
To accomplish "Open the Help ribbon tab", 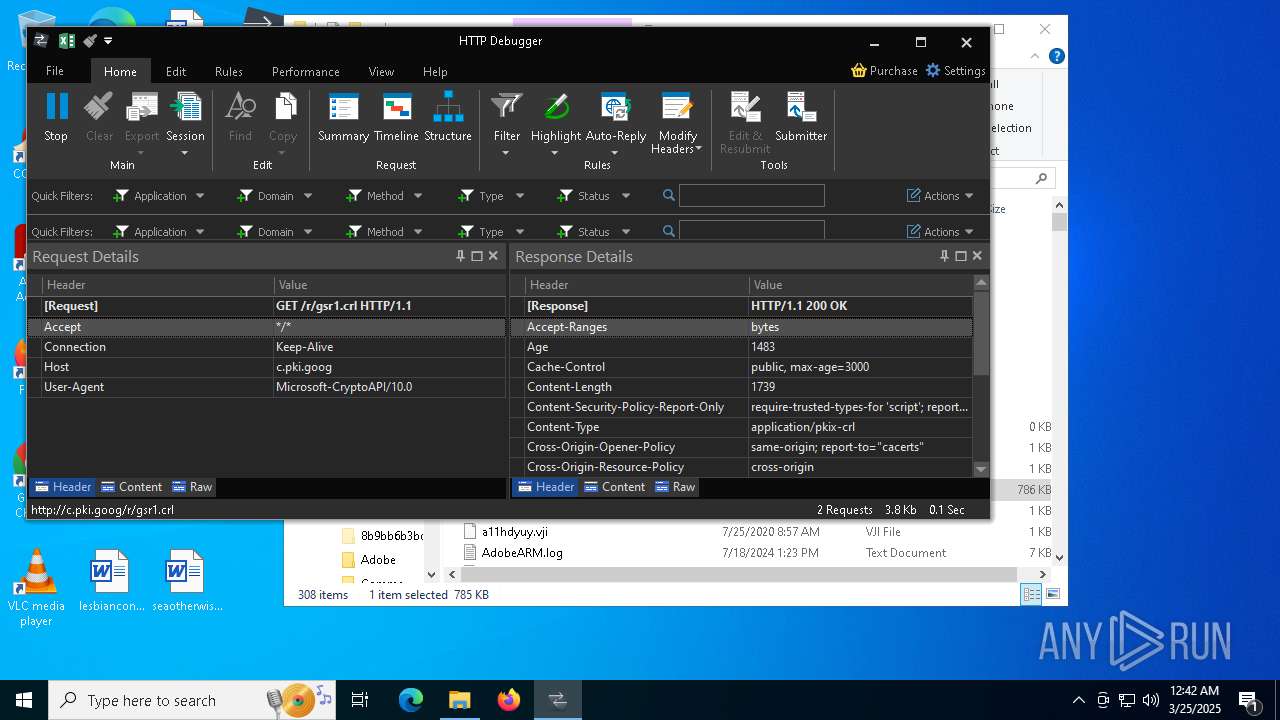I will 435,71.
